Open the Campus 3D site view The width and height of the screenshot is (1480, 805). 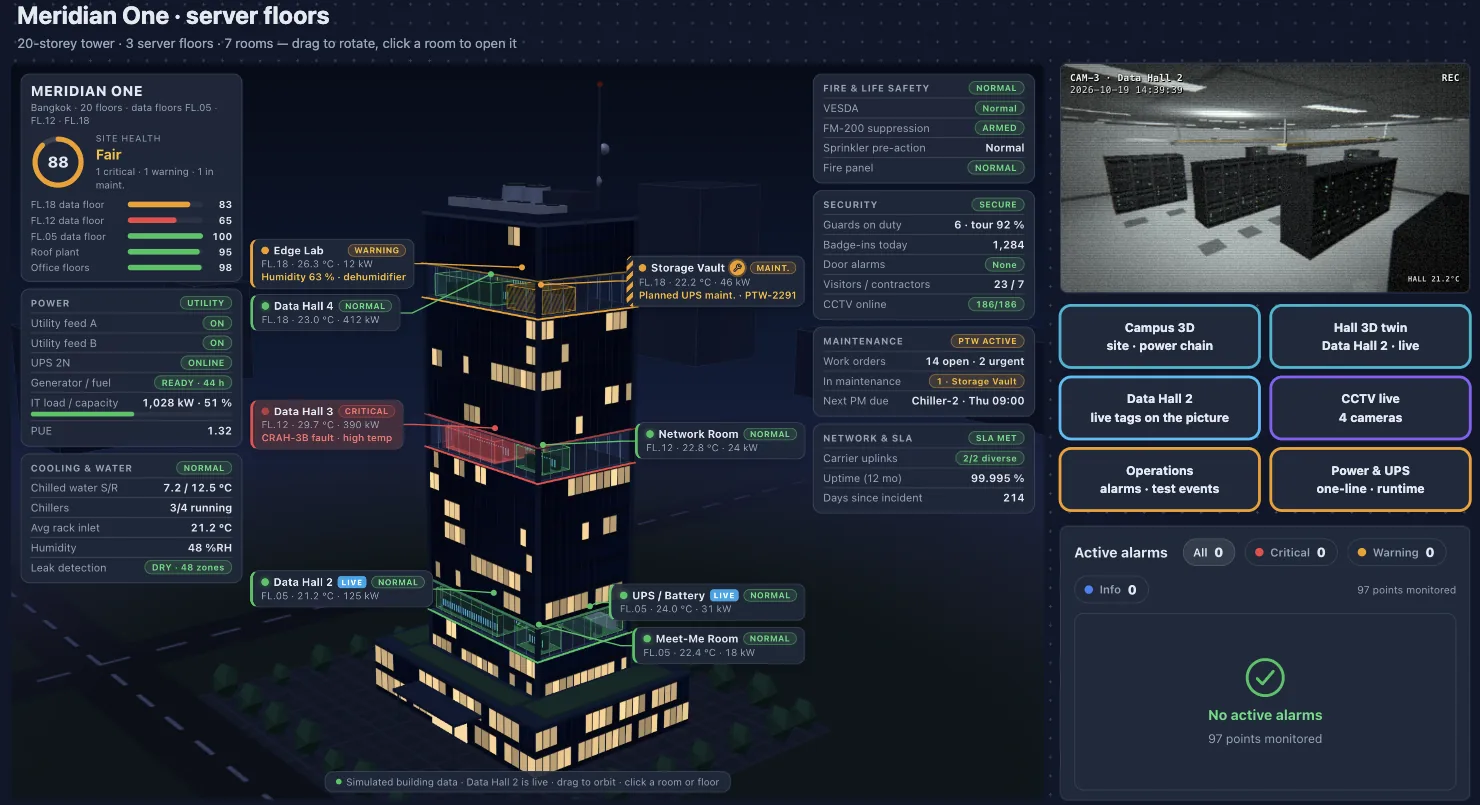coord(1159,337)
